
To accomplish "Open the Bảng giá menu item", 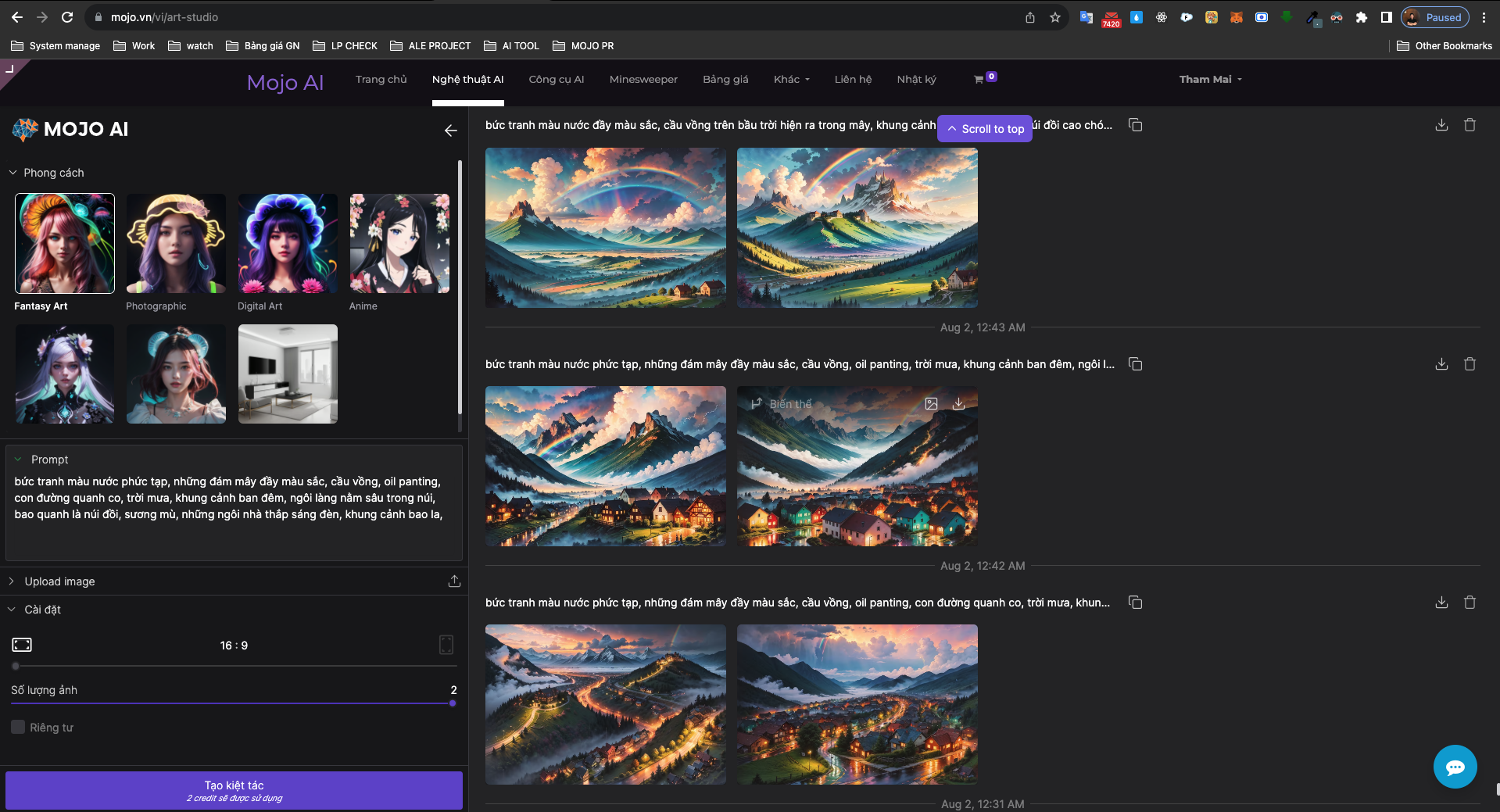I will coord(725,80).
